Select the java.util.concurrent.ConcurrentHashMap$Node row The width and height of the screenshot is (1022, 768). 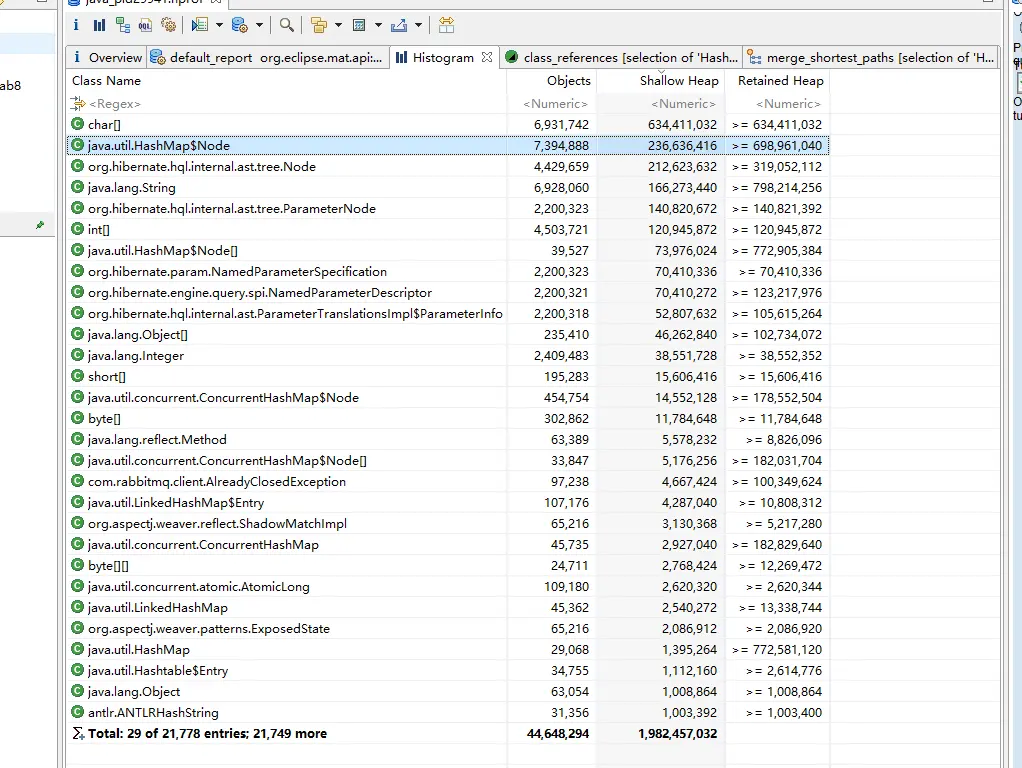point(448,398)
